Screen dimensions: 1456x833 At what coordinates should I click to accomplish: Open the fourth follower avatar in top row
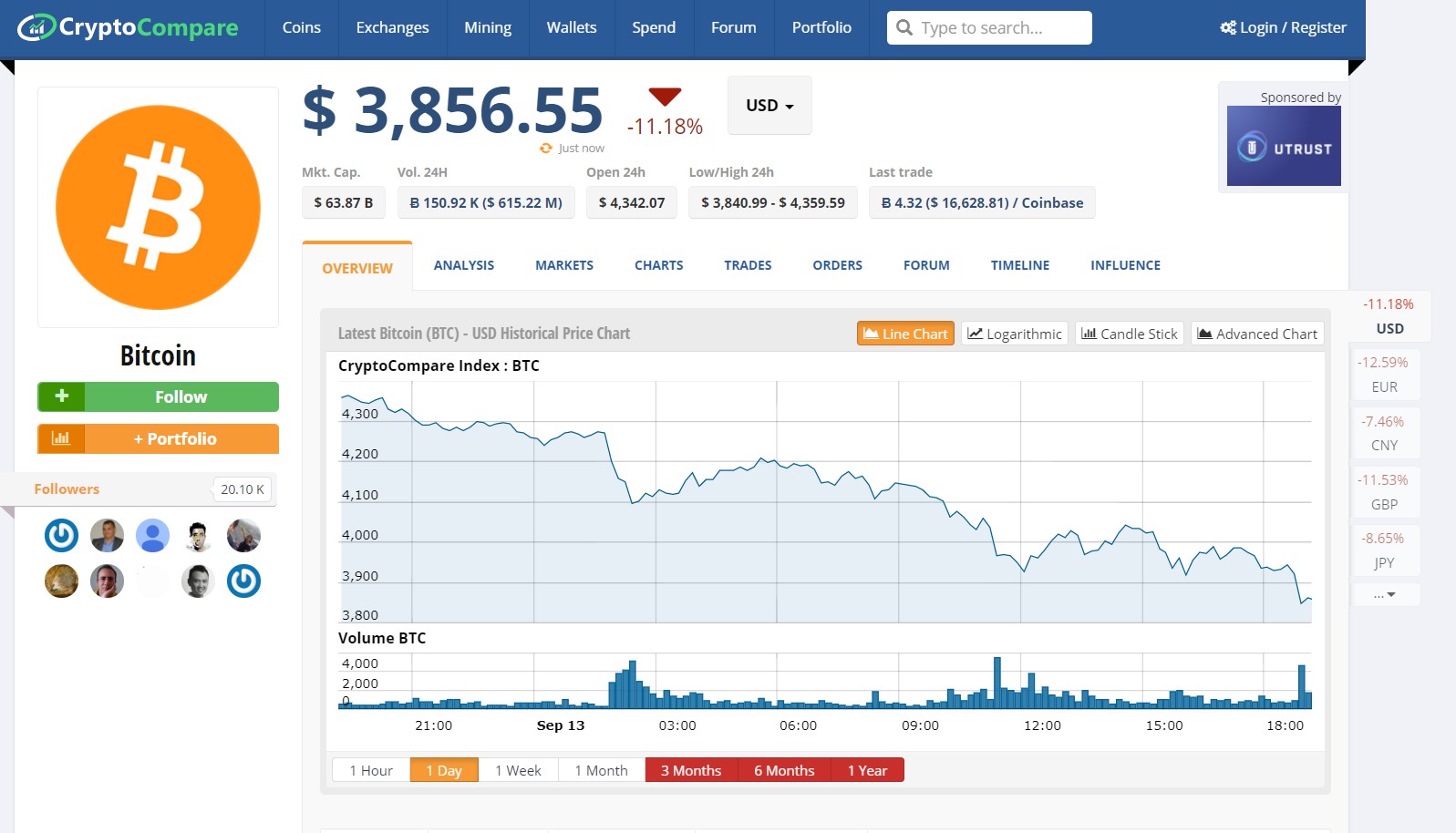point(198,535)
